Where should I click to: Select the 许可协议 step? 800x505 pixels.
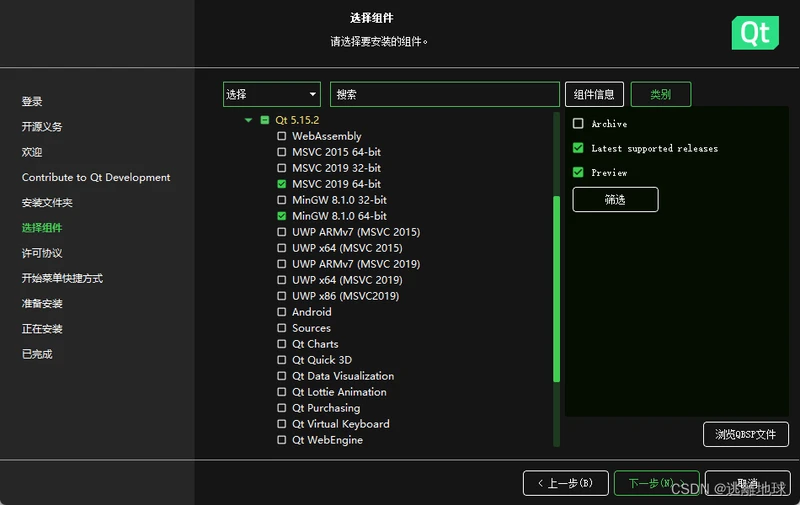(42, 253)
